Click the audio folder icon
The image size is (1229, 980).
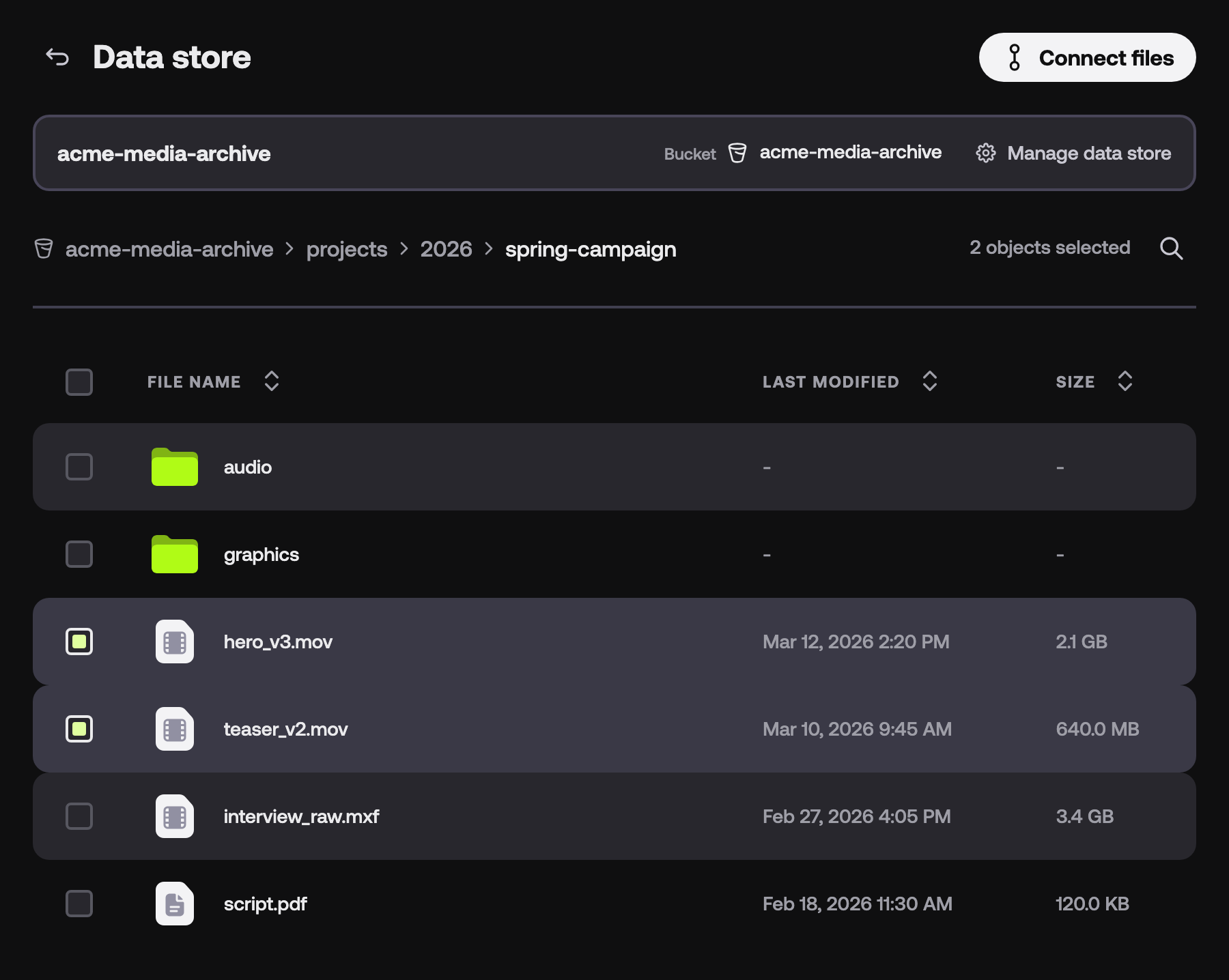175,467
